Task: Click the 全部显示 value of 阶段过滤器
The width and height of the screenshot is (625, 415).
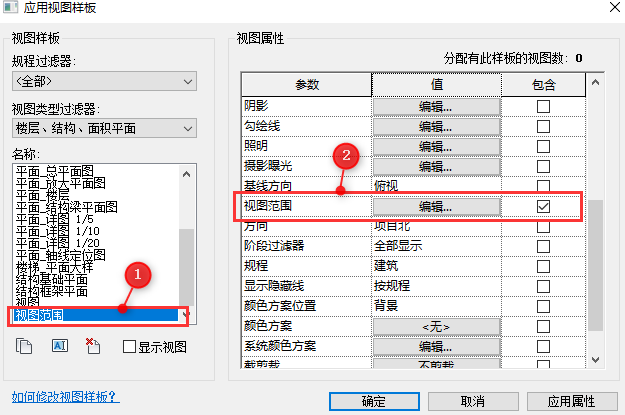Action: pos(398,246)
